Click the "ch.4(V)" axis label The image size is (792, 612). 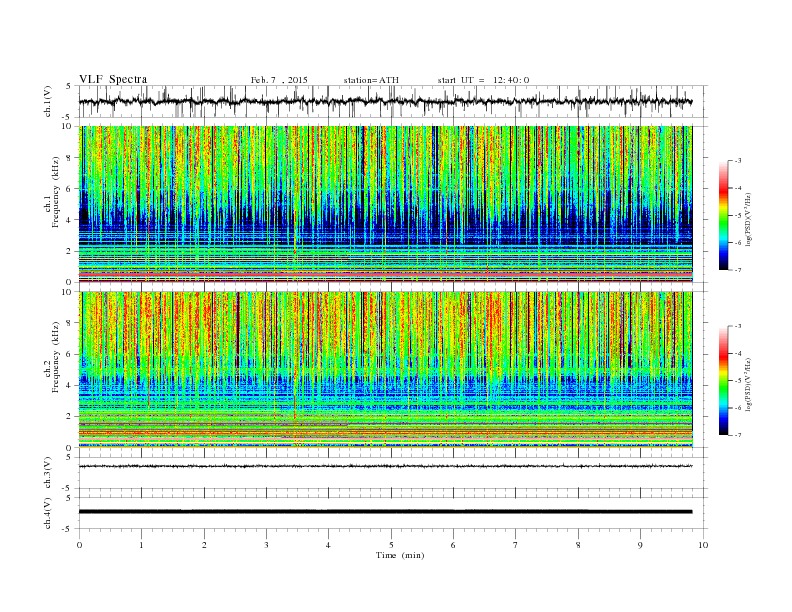tap(48, 513)
